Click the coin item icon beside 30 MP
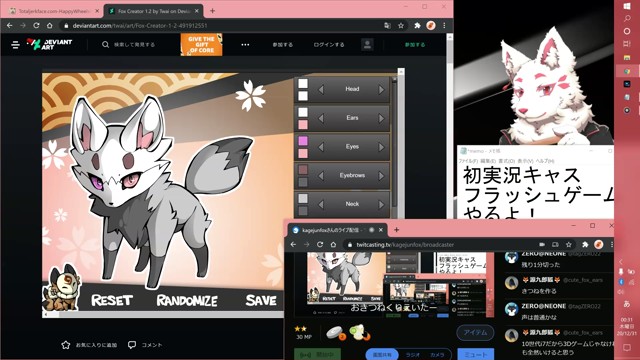Screen dimensions: 640x360 click(336, 333)
